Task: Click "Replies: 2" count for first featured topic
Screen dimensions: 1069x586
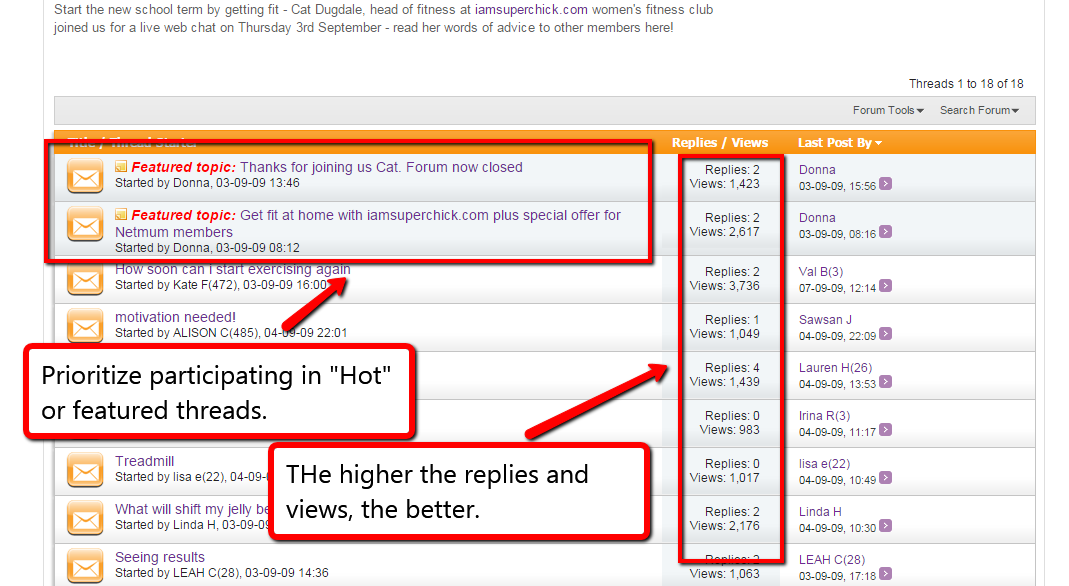Action: [732, 170]
